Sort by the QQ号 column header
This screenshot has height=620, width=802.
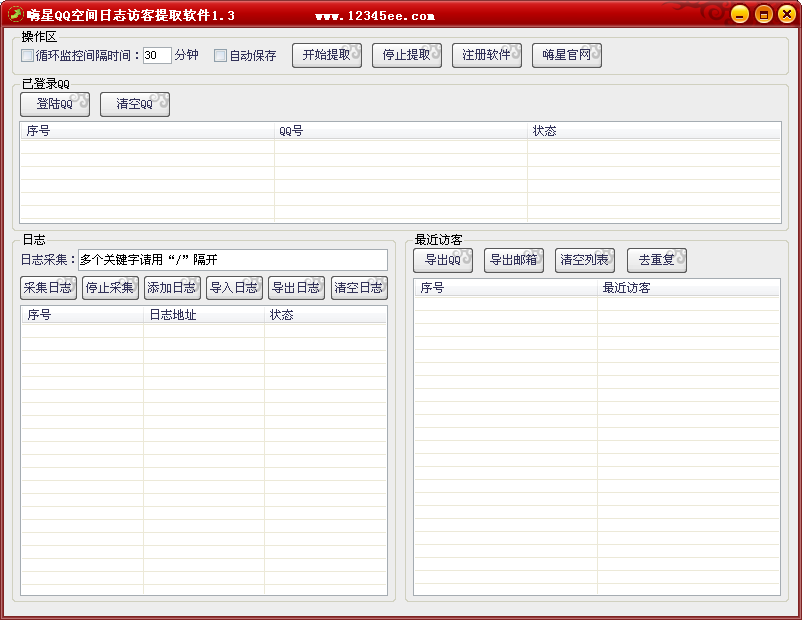point(400,131)
